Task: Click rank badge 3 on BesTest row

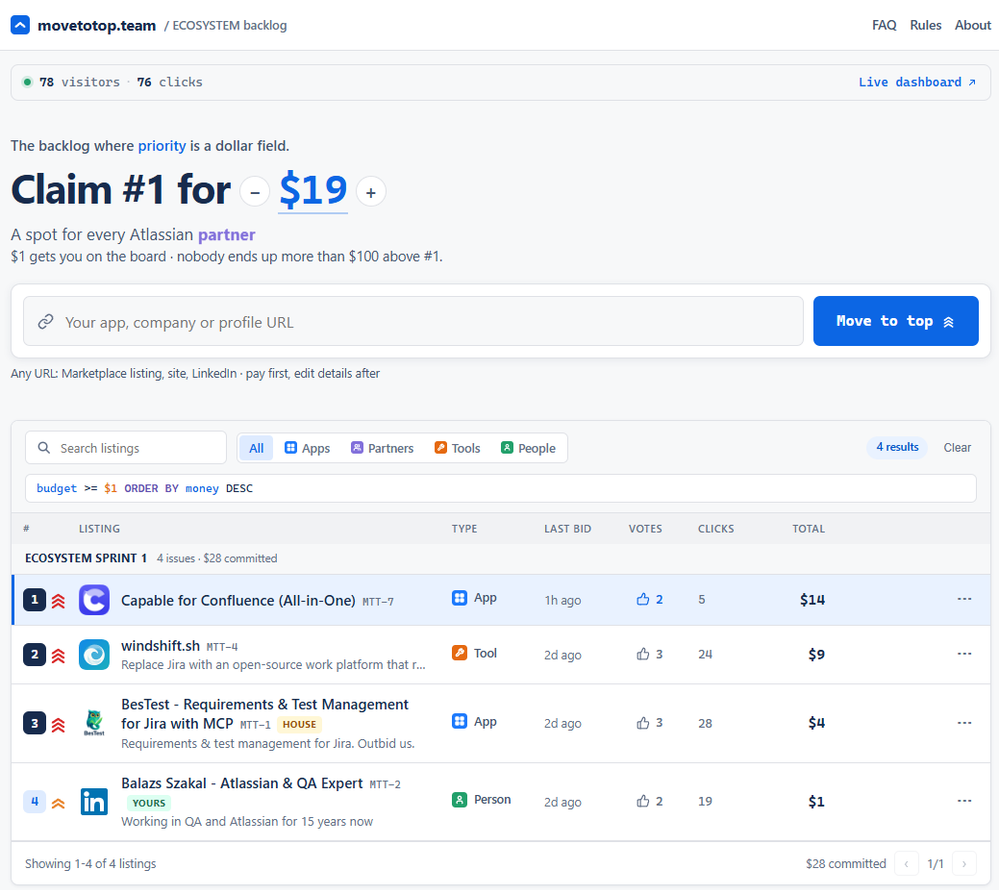Action: pos(34,723)
